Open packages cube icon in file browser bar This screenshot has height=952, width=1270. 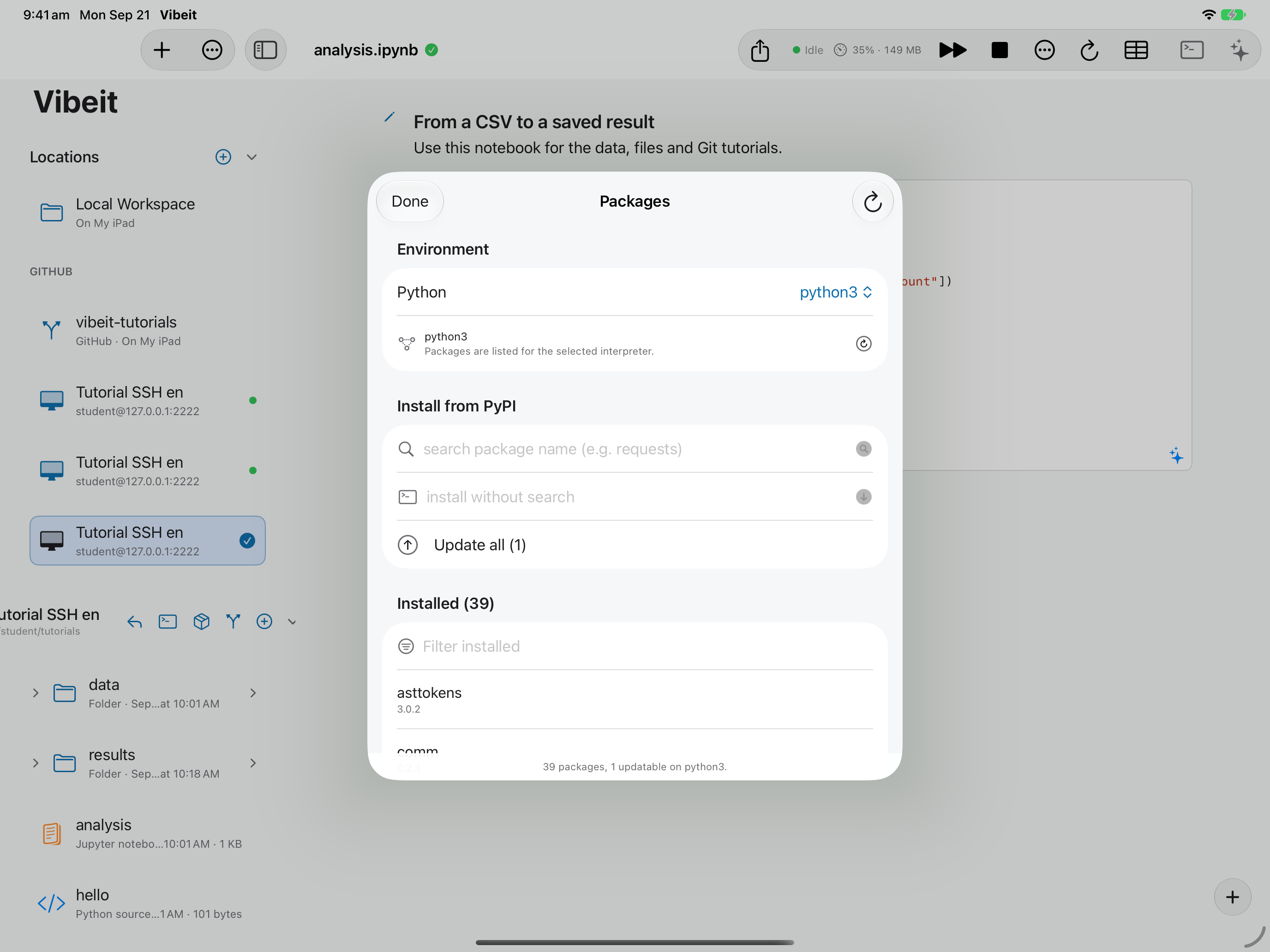click(x=201, y=621)
